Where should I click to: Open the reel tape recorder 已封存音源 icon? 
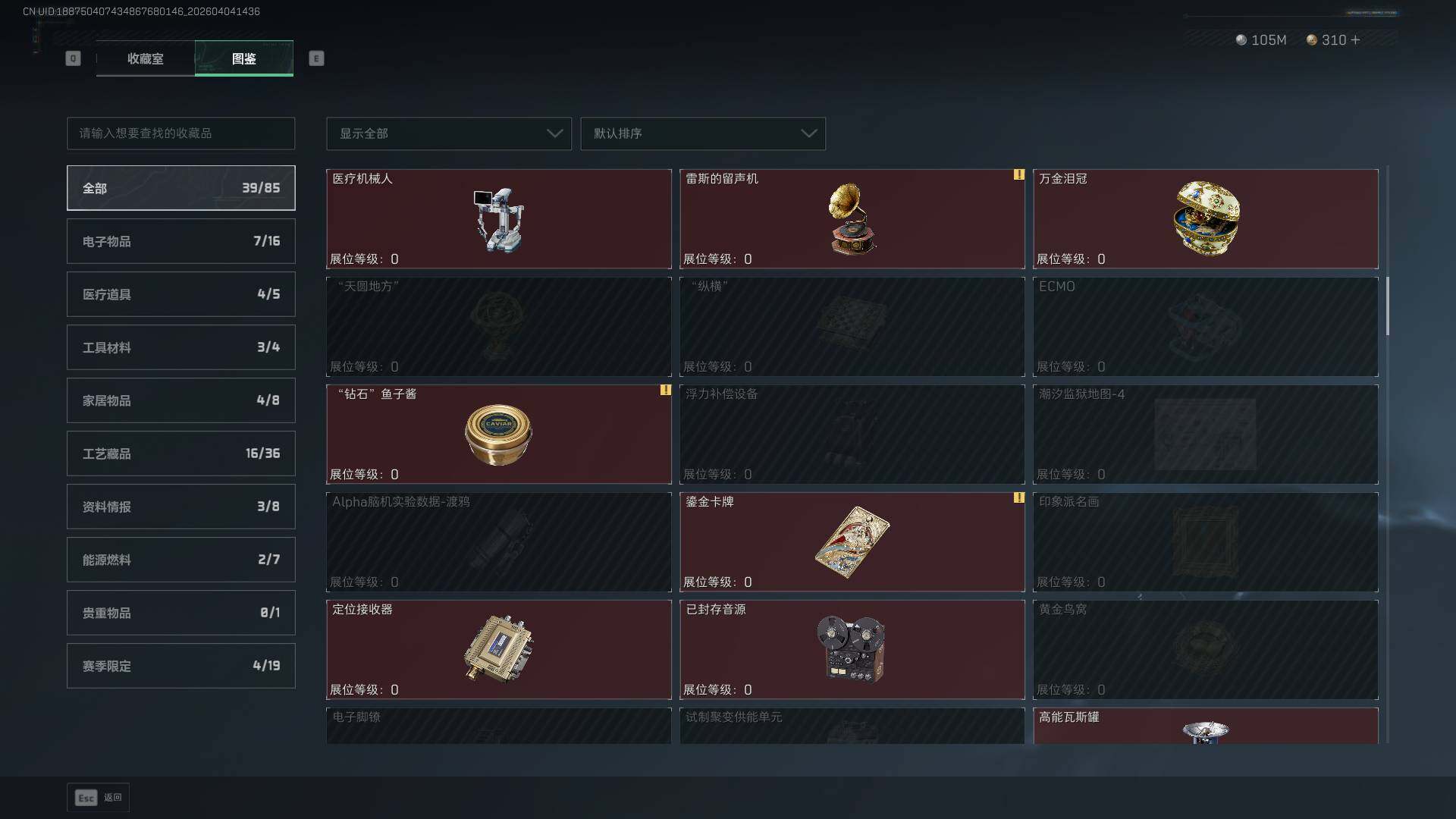click(x=852, y=649)
